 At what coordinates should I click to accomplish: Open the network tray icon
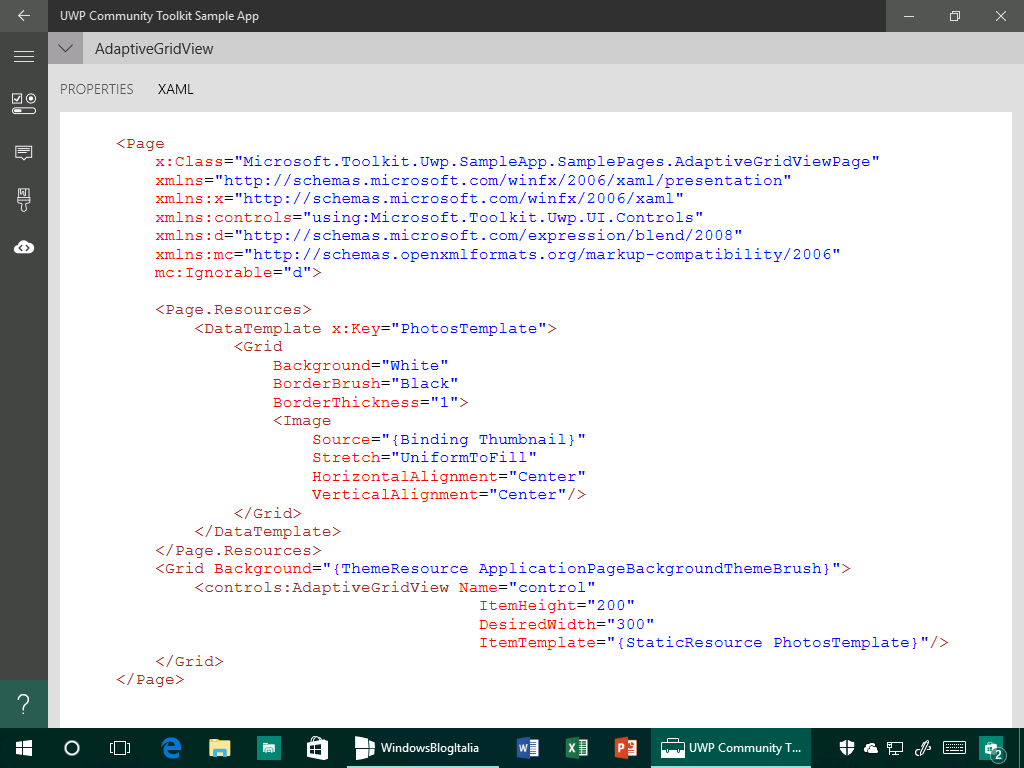tap(895, 748)
